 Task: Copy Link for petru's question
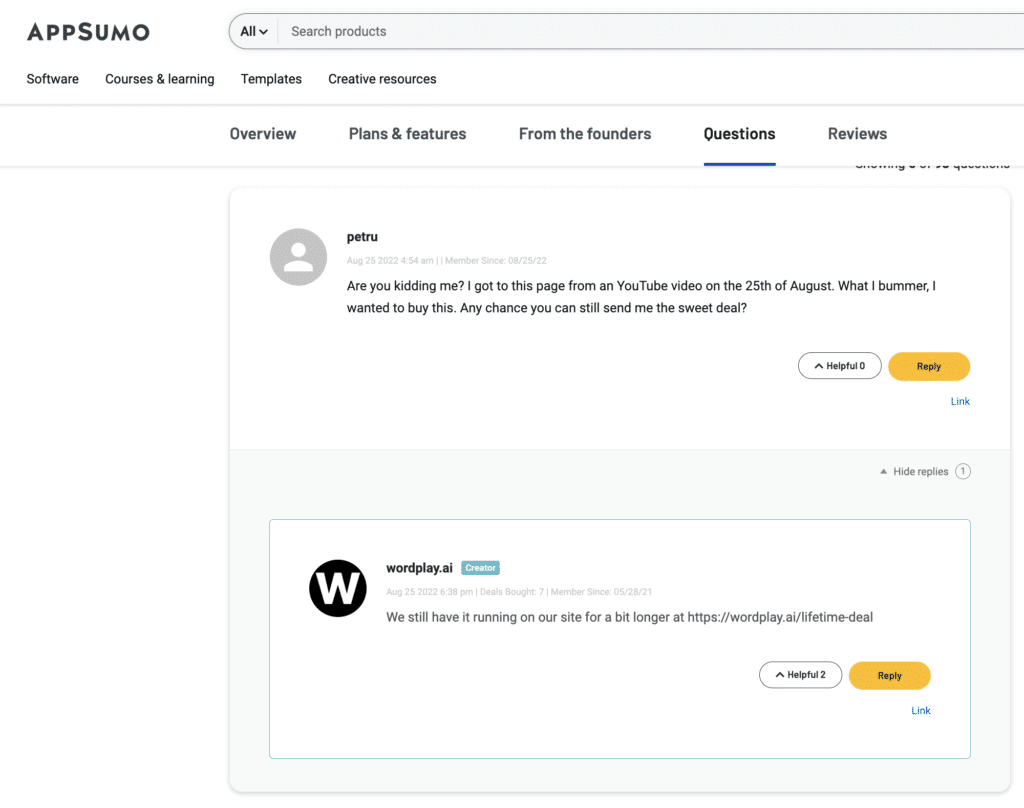point(960,401)
